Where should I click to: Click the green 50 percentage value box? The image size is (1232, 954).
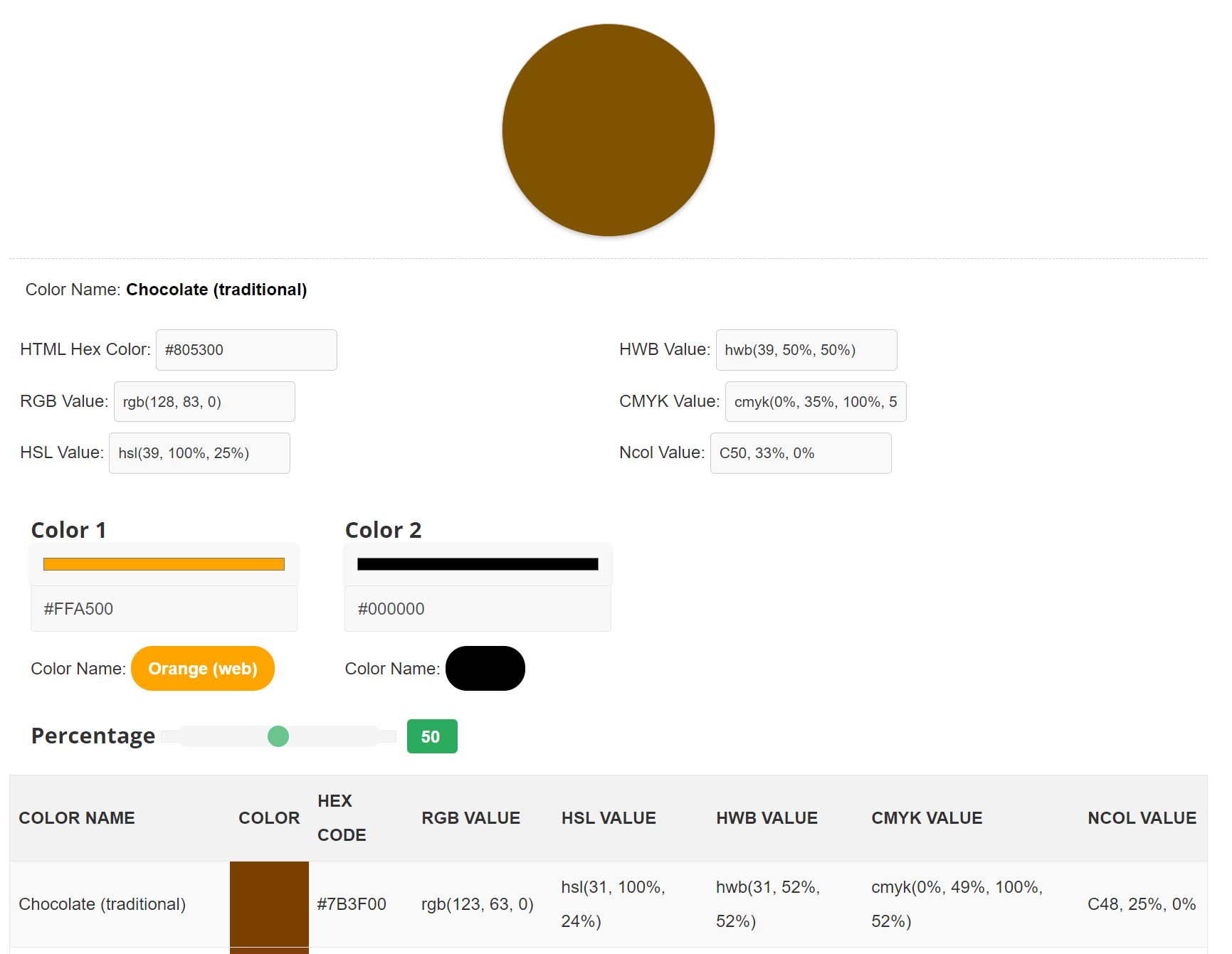tap(432, 736)
